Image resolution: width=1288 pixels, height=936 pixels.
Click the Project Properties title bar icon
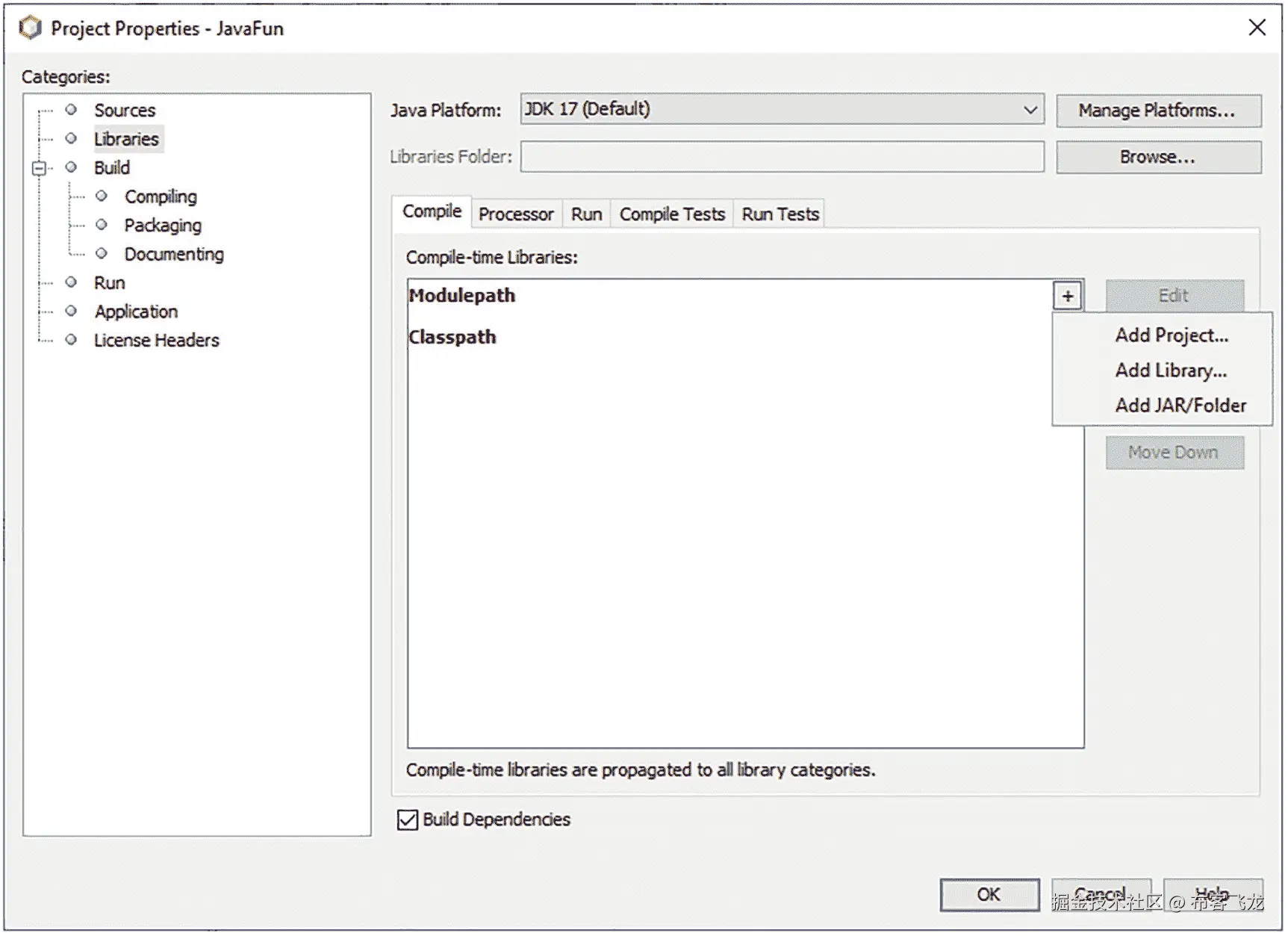30,28
